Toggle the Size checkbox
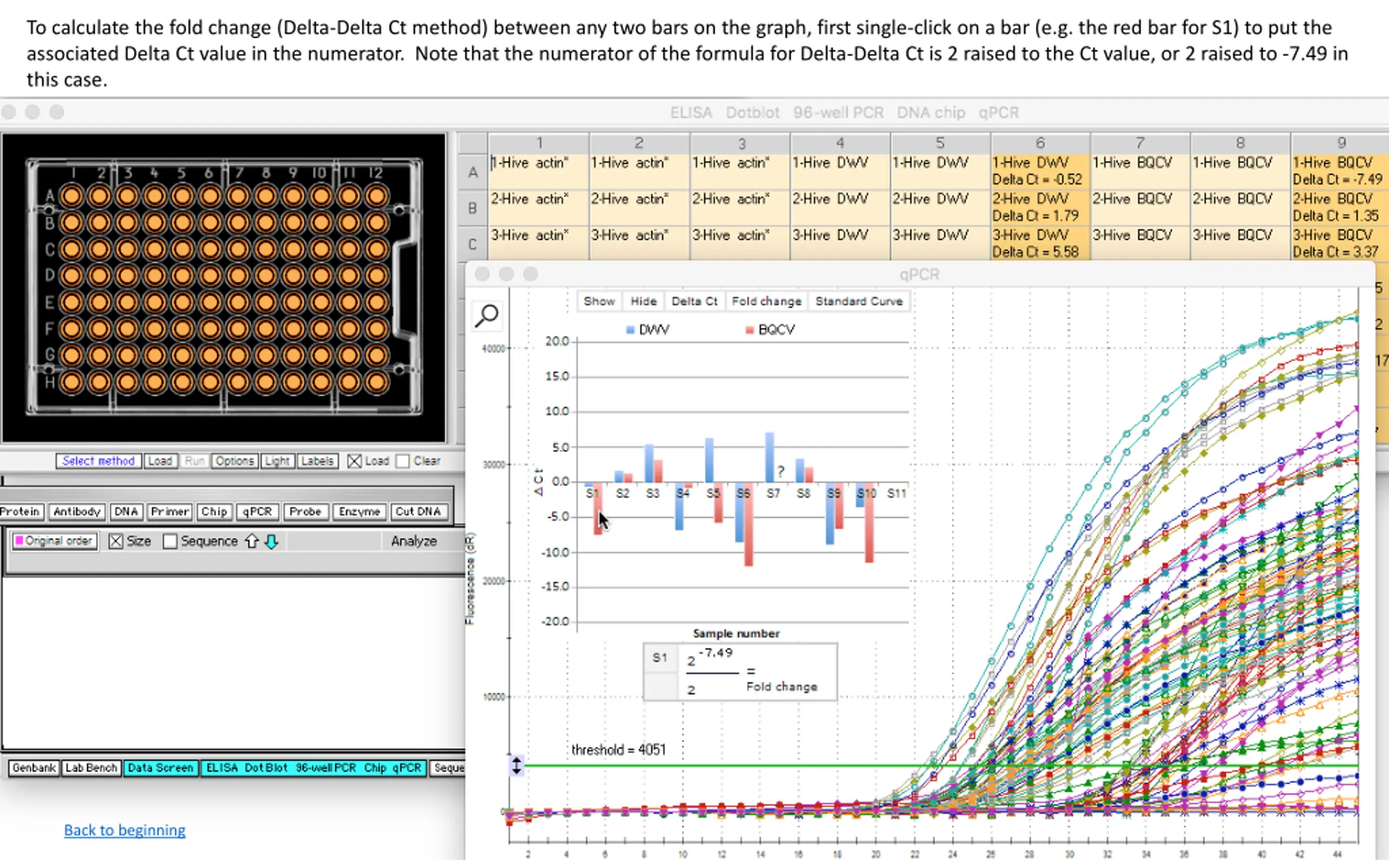Image resolution: width=1389 pixels, height=868 pixels. click(116, 541)
